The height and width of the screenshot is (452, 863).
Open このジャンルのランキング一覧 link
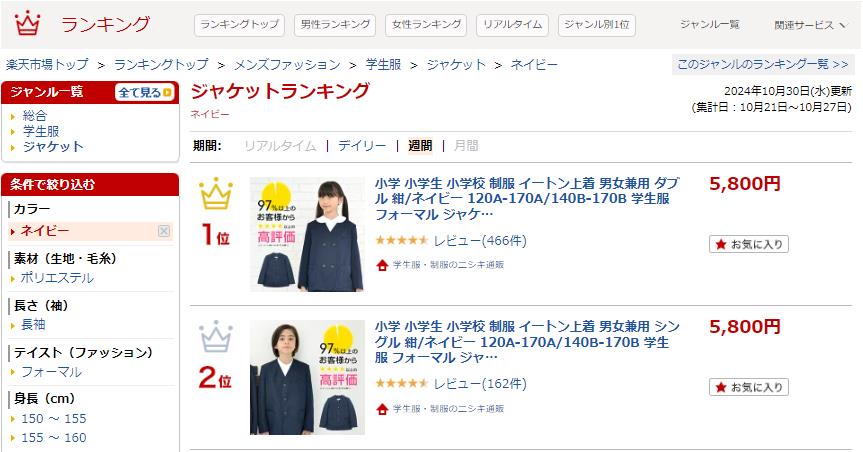tap(763, 64)
